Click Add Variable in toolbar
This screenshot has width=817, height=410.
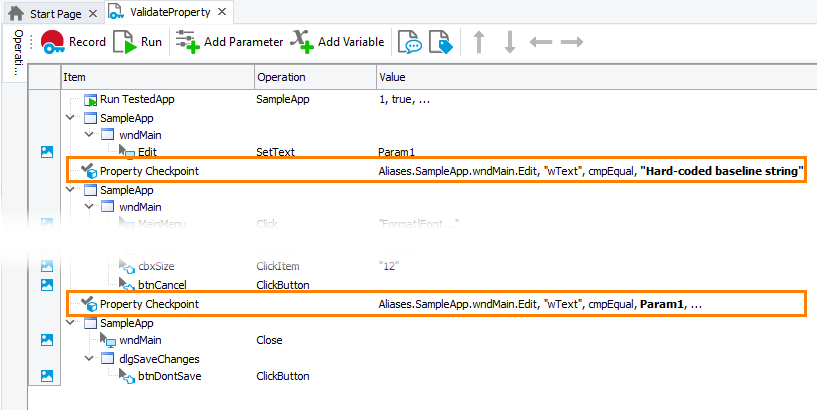(x=338, y=42)
